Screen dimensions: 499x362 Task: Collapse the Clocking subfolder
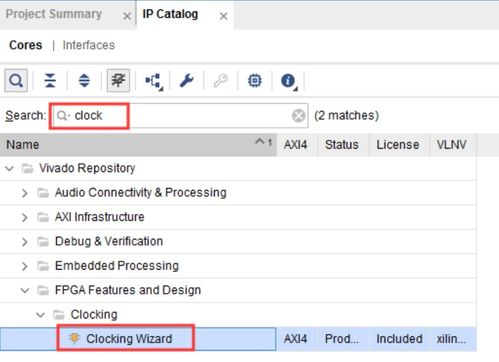pos(40,315)
